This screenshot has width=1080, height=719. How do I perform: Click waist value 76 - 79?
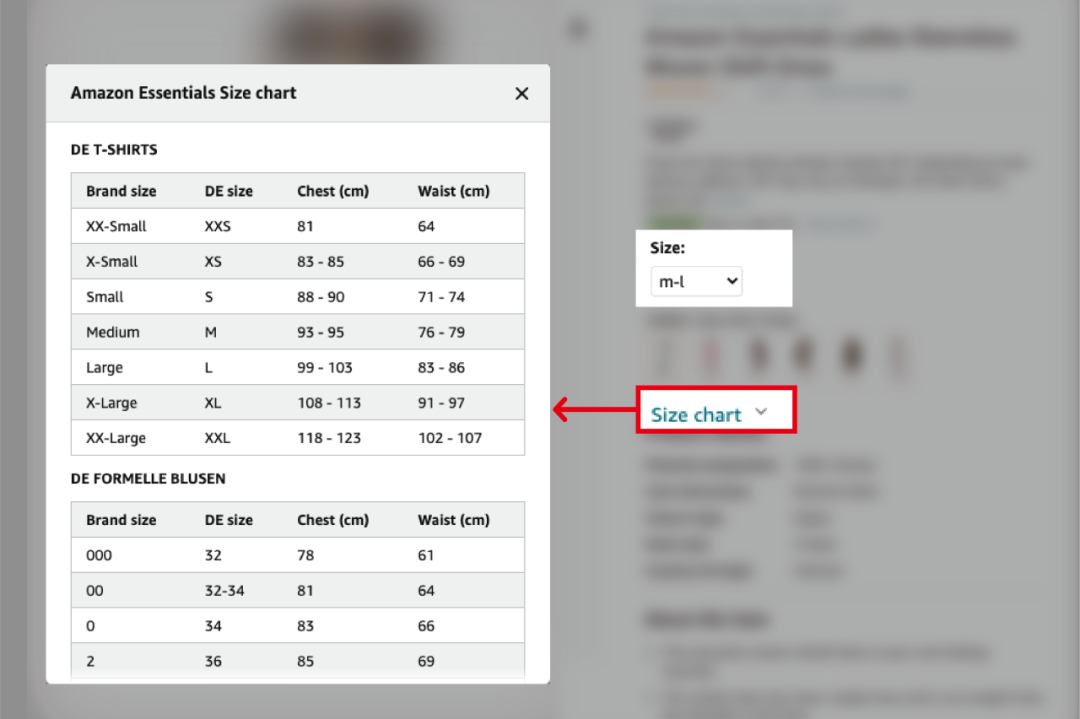pyautogui.click(x=441, y=332)
